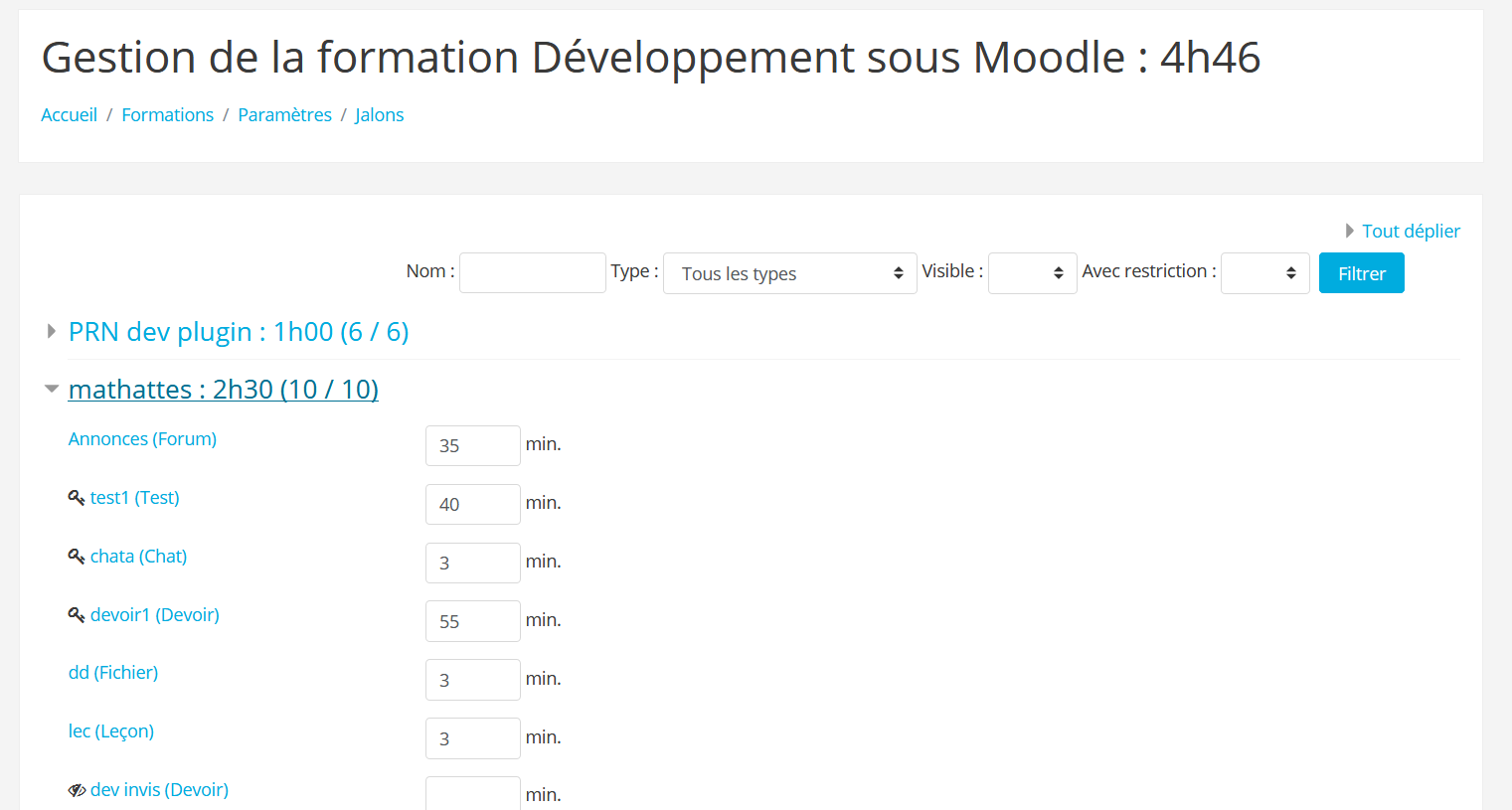Click the hidden eye icon beside dev invis
Screen dimensions: 1512x810
[77, 790]
